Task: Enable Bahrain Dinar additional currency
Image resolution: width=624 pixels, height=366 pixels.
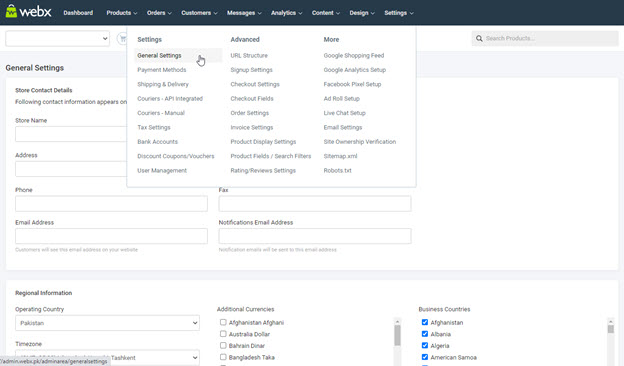Action: pos(223,345)
